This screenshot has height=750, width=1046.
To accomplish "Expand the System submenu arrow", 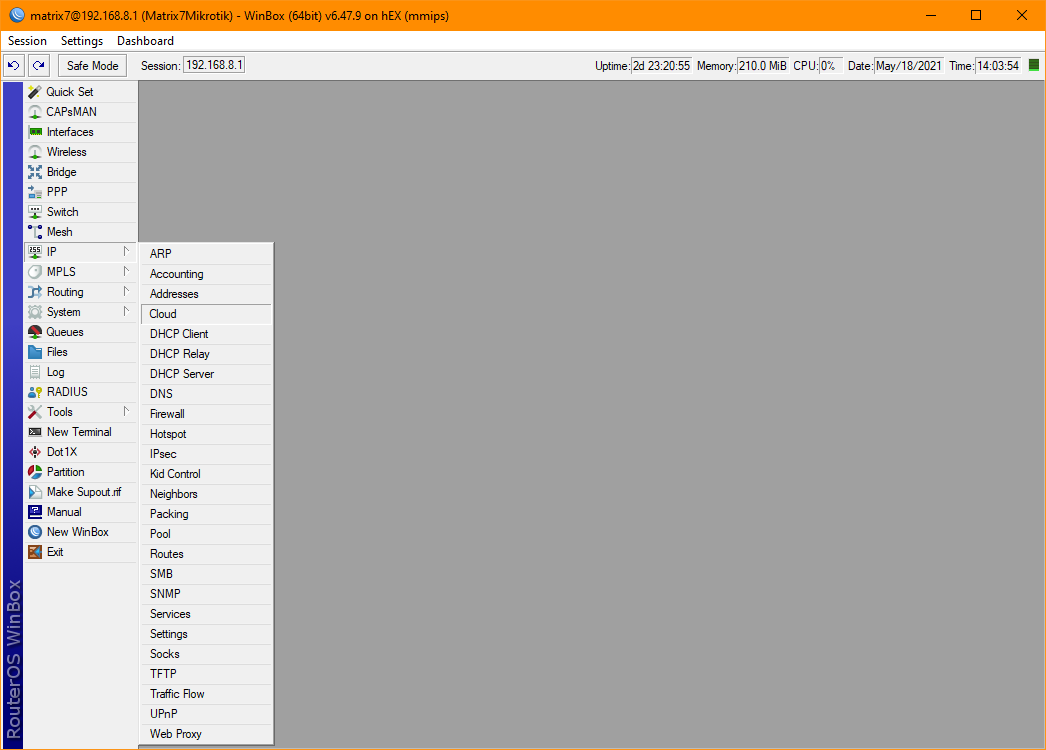I will pos(125,312).
